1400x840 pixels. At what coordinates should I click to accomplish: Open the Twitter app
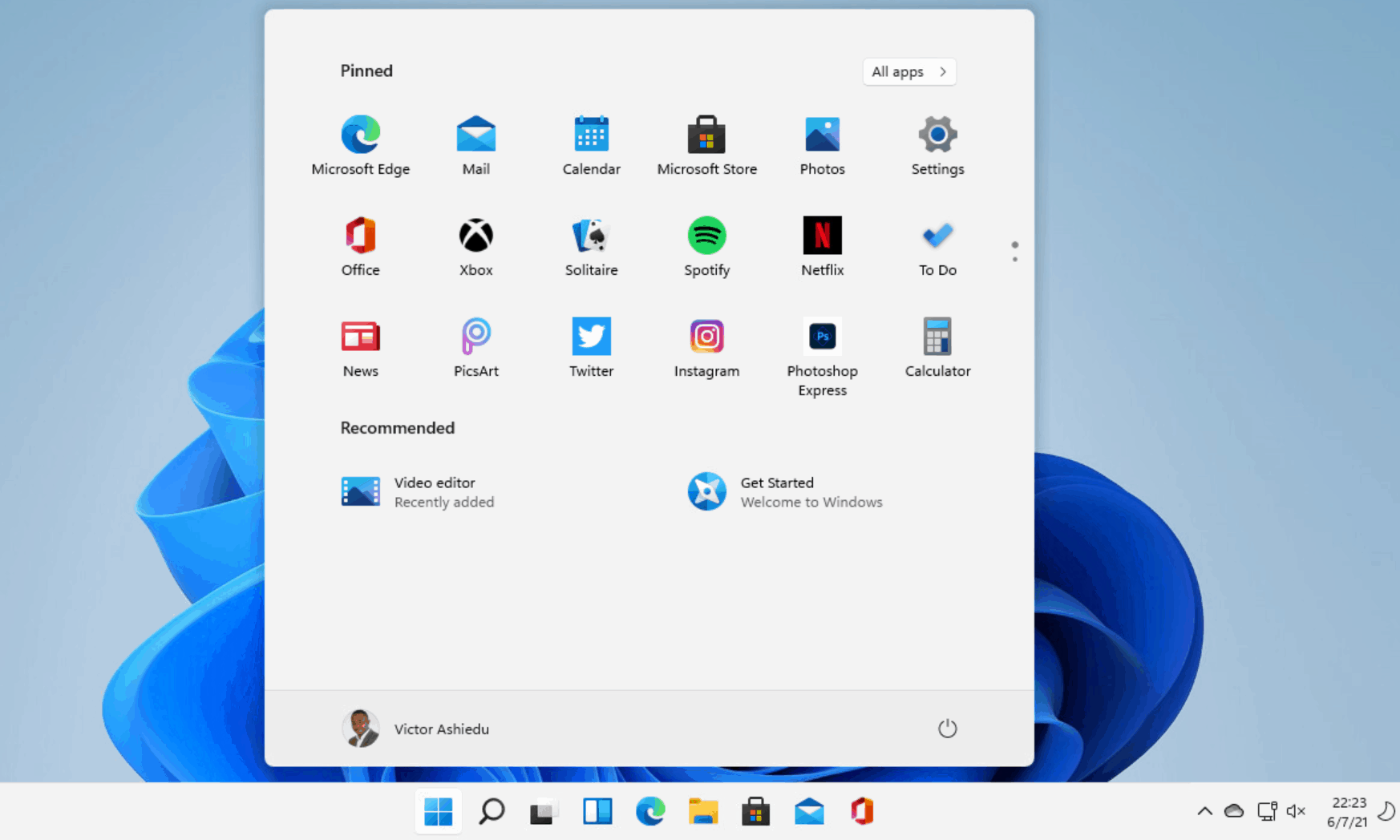592,348
